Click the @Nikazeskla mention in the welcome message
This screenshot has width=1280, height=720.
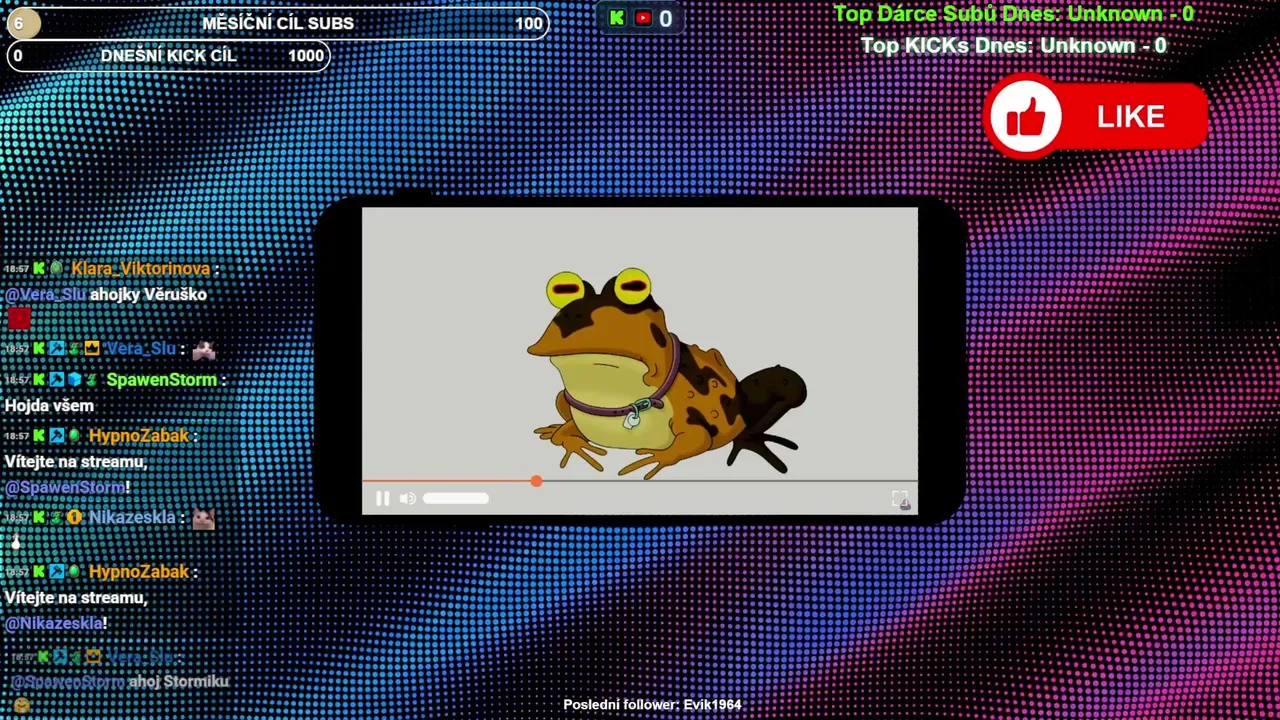pyautogui.click(x=53, y=624)
